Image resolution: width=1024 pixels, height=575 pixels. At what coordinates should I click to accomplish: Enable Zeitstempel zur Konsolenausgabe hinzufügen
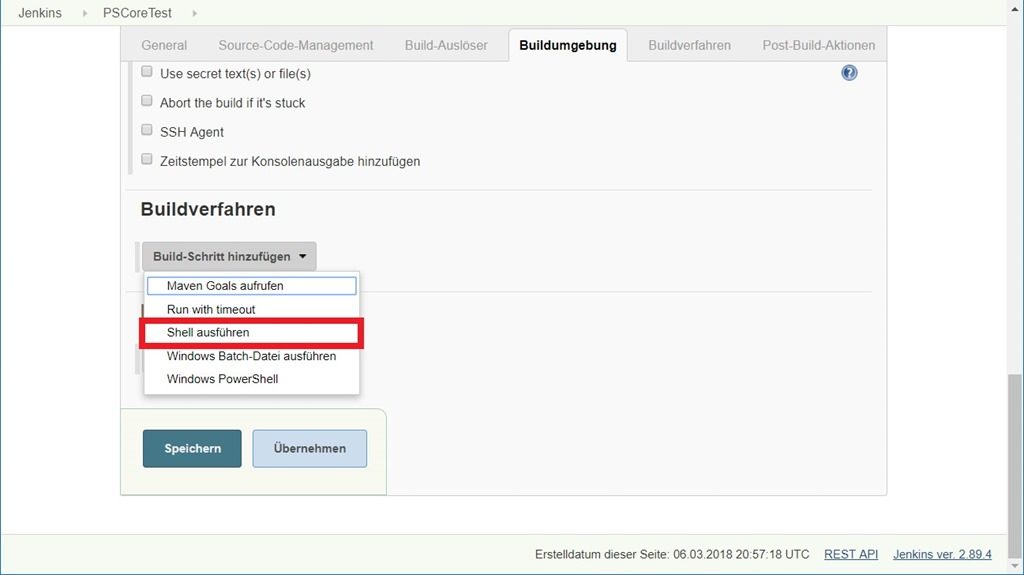click(x=147, y=160)
